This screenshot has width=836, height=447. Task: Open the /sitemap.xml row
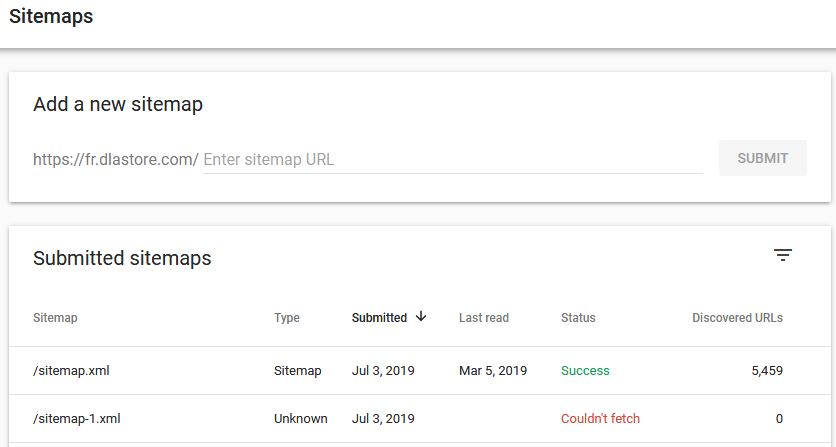(420, 371)
